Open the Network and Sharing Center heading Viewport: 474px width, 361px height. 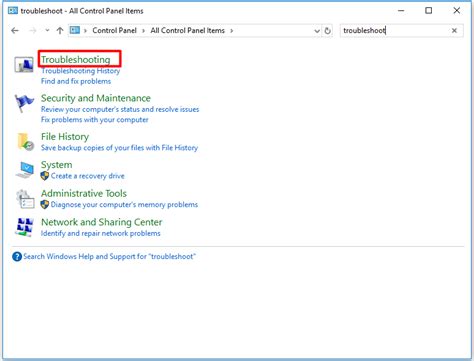pyautogui.click(x=102, y=222)
